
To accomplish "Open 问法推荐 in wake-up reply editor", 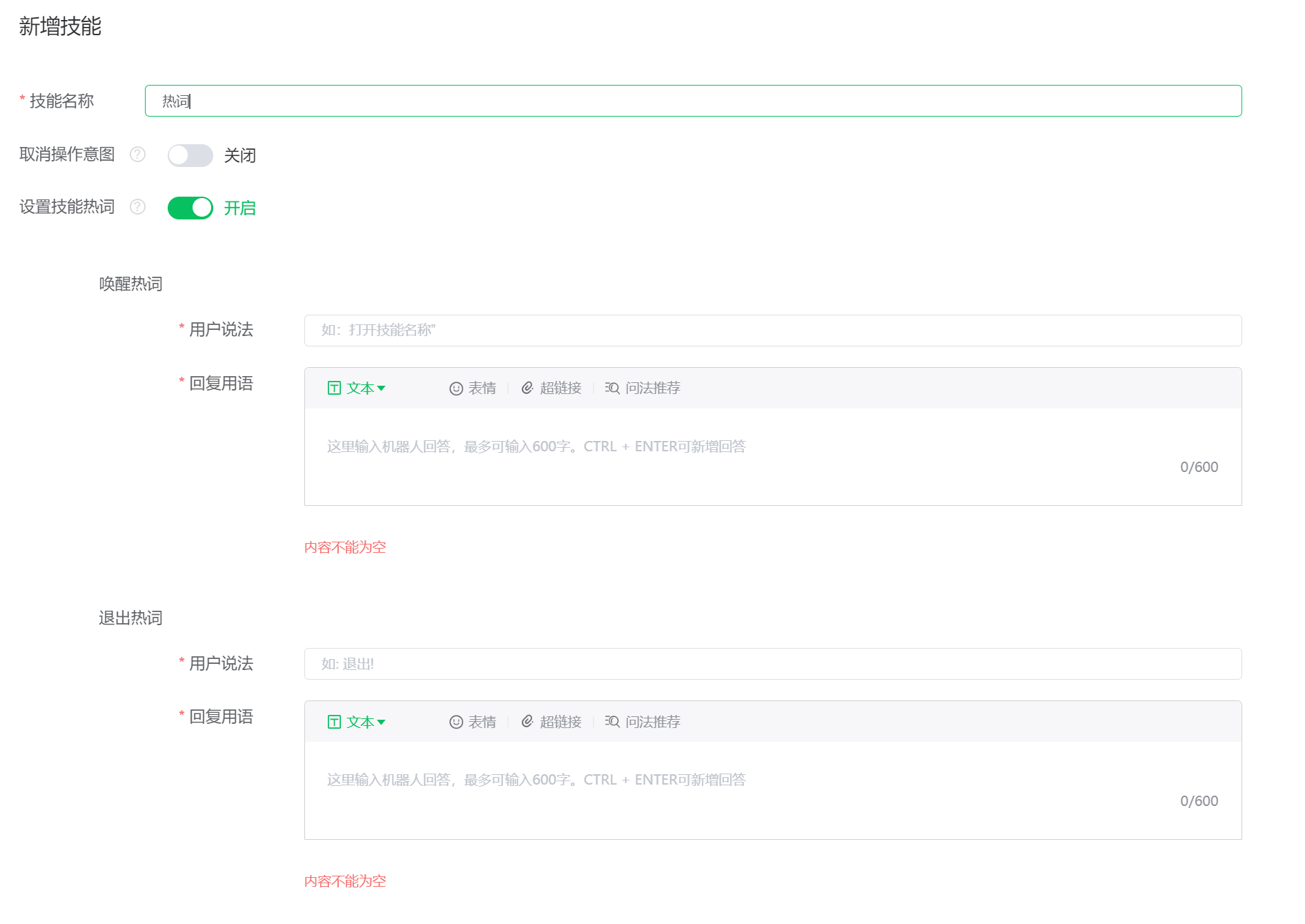I will [642, 389].
